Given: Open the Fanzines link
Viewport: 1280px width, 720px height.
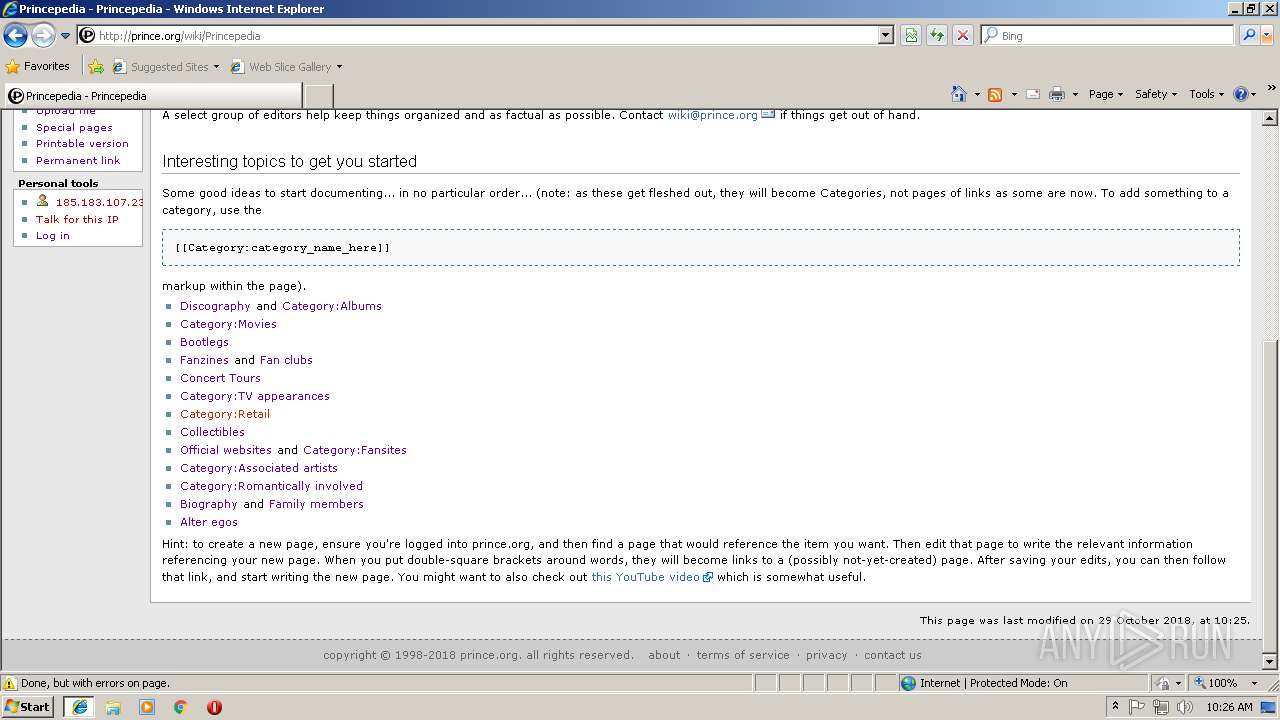Looking at the screenshot, I should (x=204, y=360).
